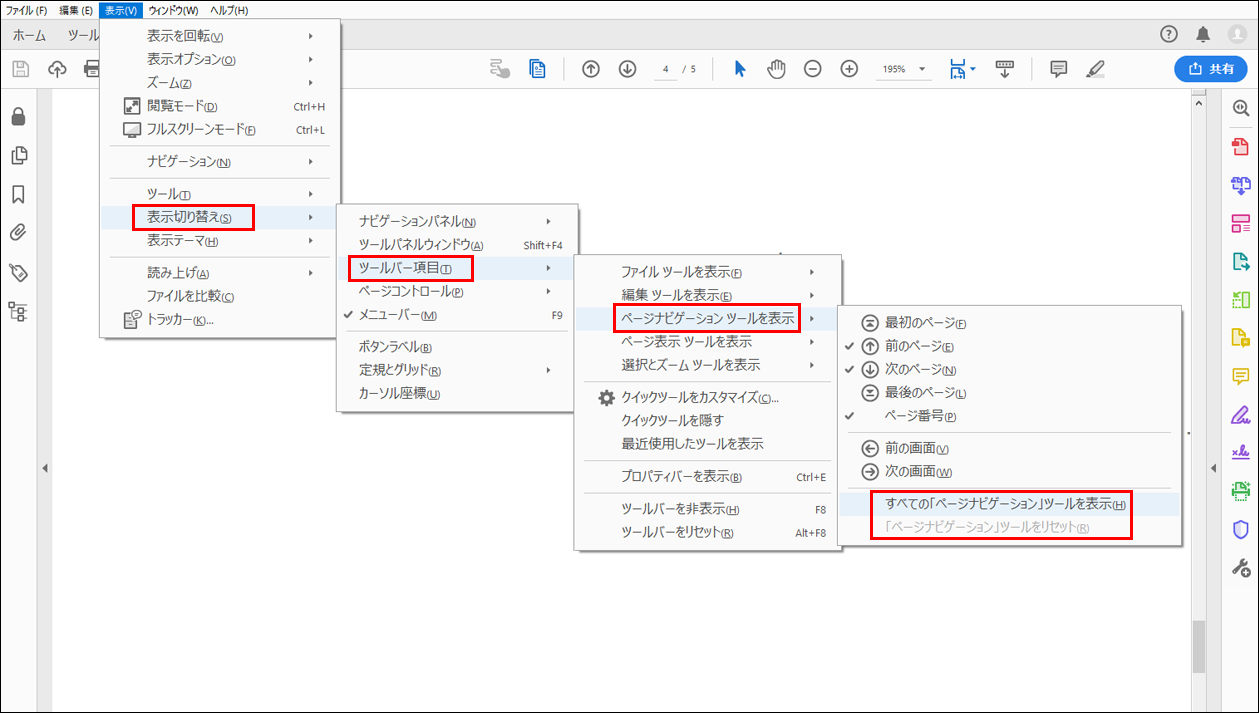The height and width of the screenshot is (713, 1259).
Task: Click the lock icon in left sidebar
Action: click(18, 117)
